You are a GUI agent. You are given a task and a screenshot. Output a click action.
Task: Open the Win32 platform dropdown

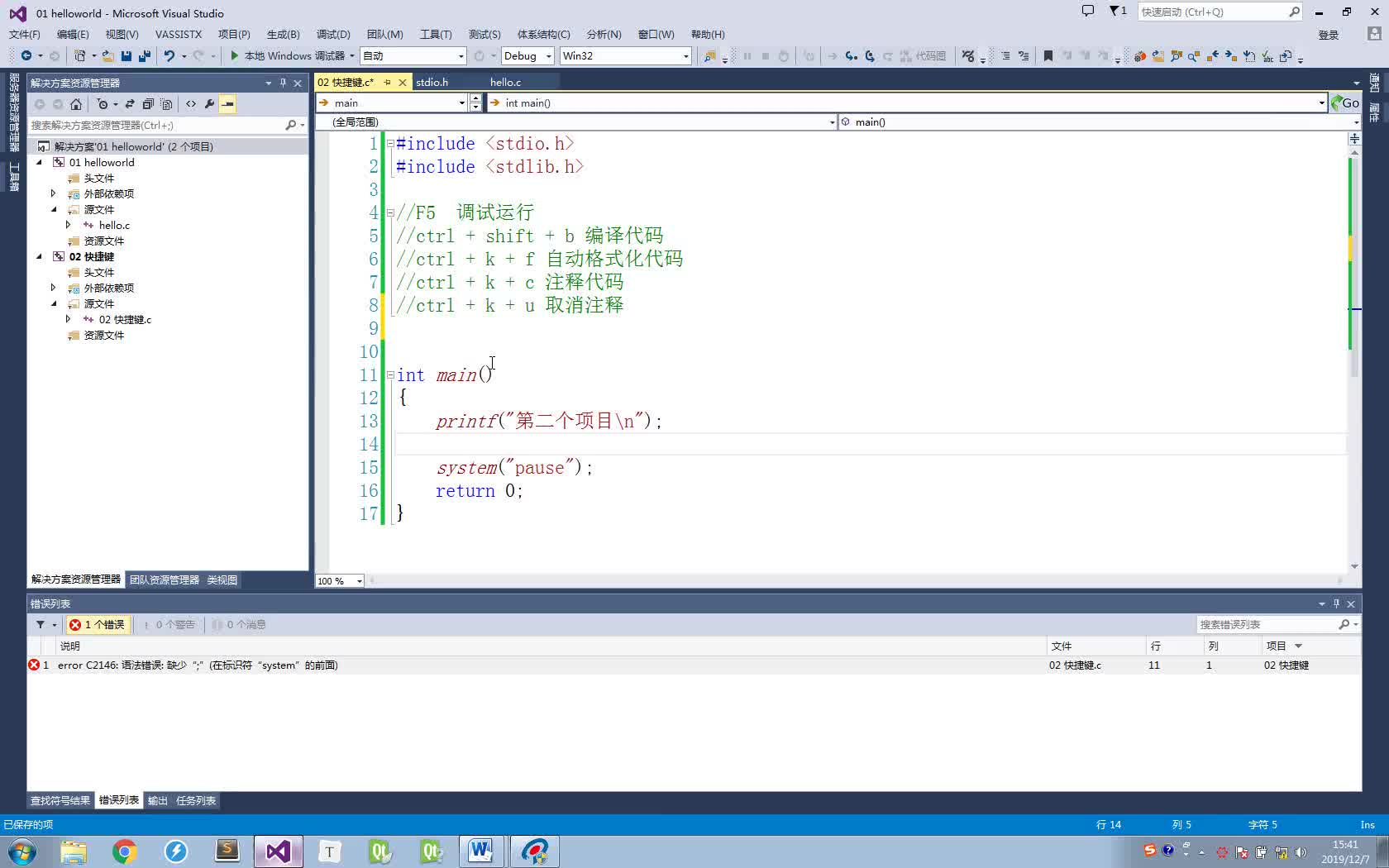click(625, 55)
